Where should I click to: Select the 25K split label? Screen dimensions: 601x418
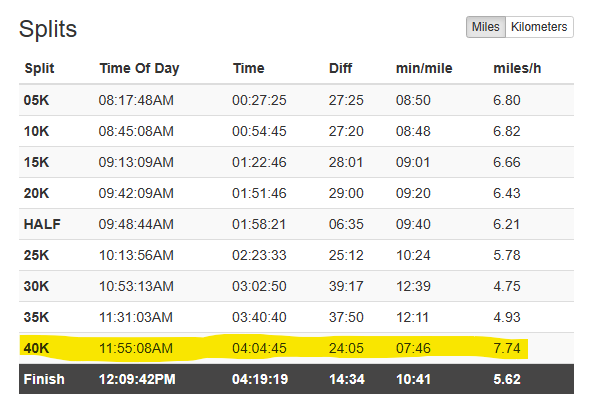(36, 255)
